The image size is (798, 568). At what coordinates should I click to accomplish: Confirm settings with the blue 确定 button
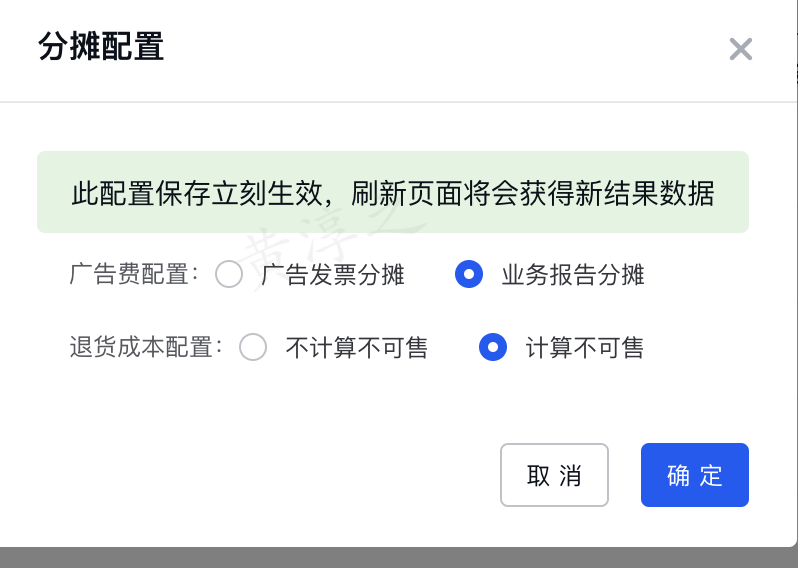point(695,475)
